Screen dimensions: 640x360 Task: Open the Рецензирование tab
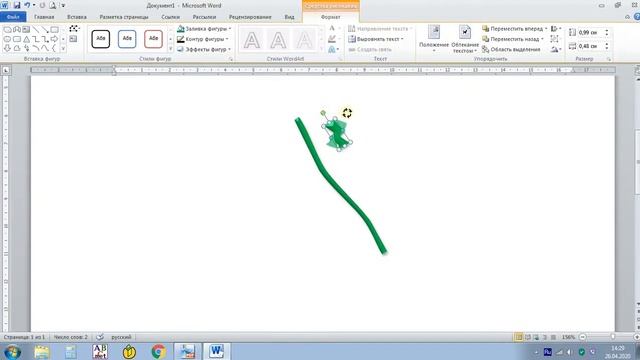(x=250, y=17)
